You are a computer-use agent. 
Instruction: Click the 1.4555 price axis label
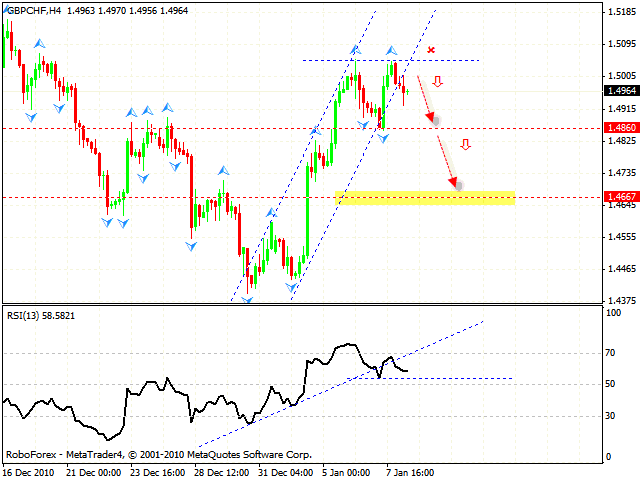coord(622,237)
